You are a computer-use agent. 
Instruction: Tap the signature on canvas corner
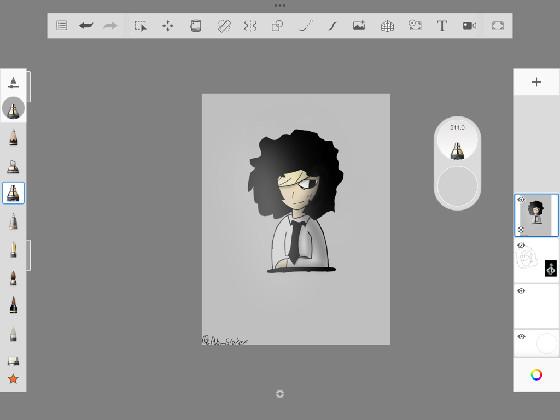pyautogui.click(x=224, y=340)
